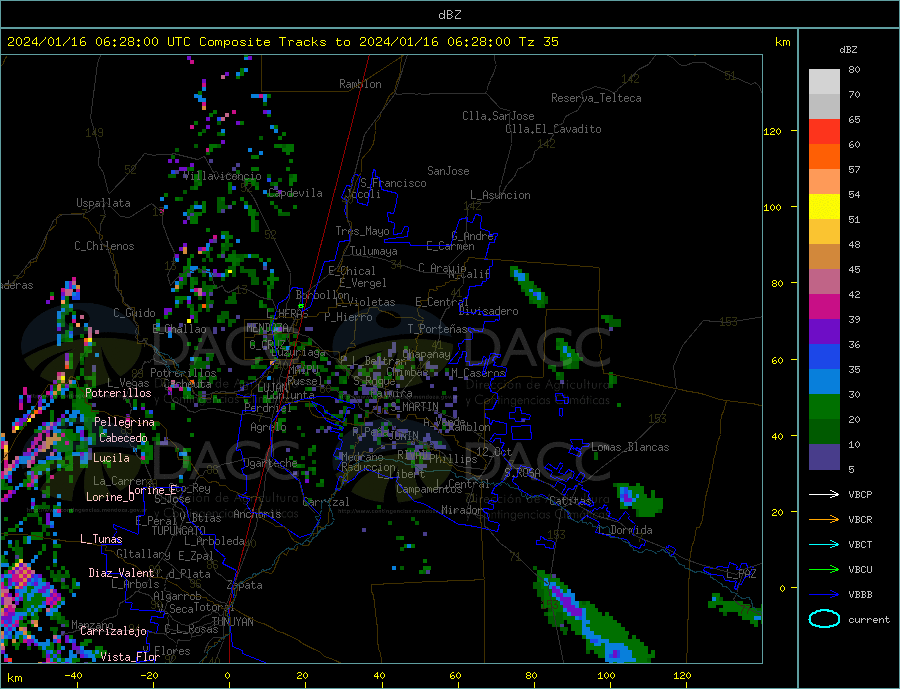900x689 pixels.
Task: Click the 'dBZ' title at top center
Action: [x=449, y=15]
